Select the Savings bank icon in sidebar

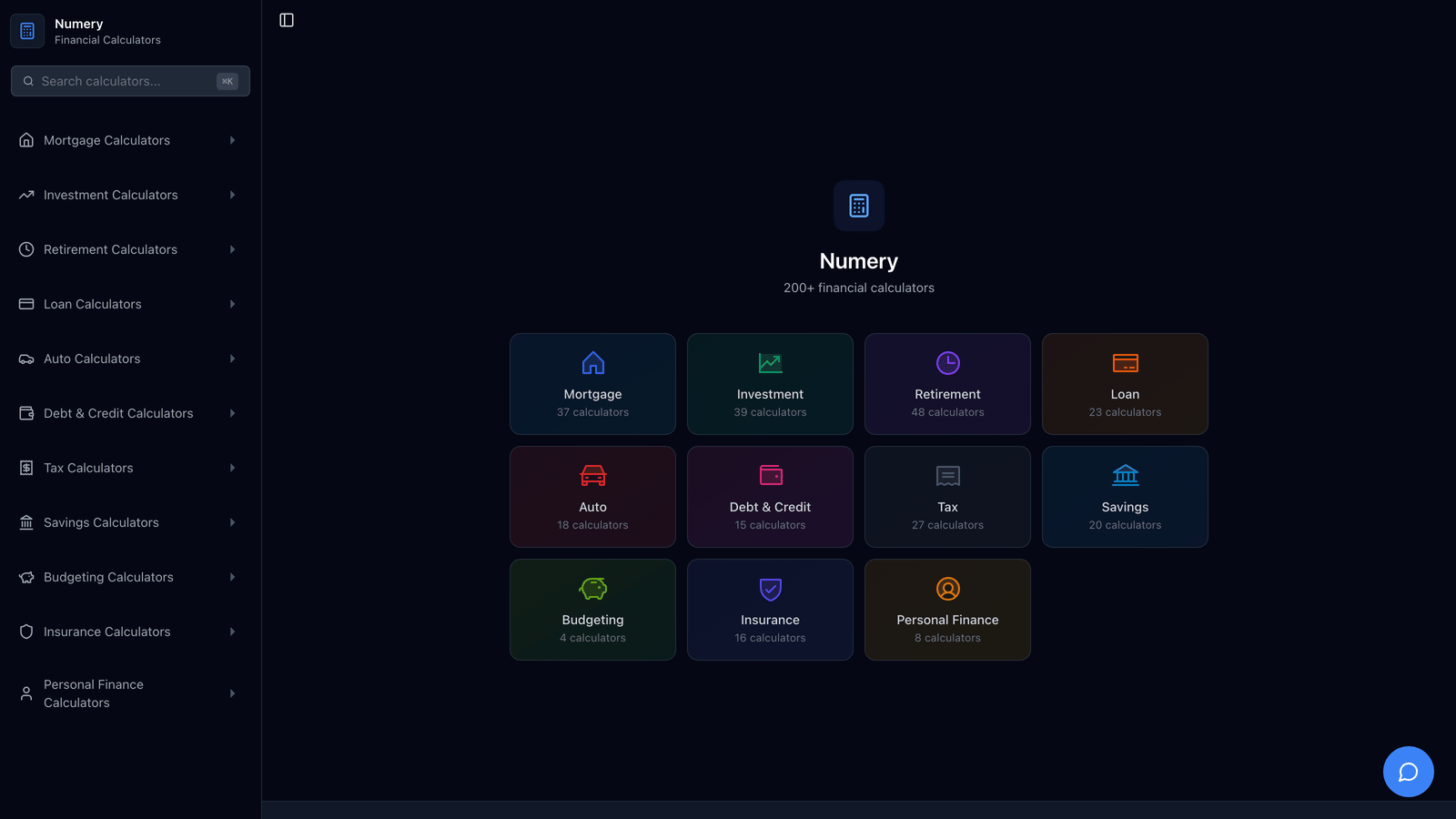(x=26, y=521)
